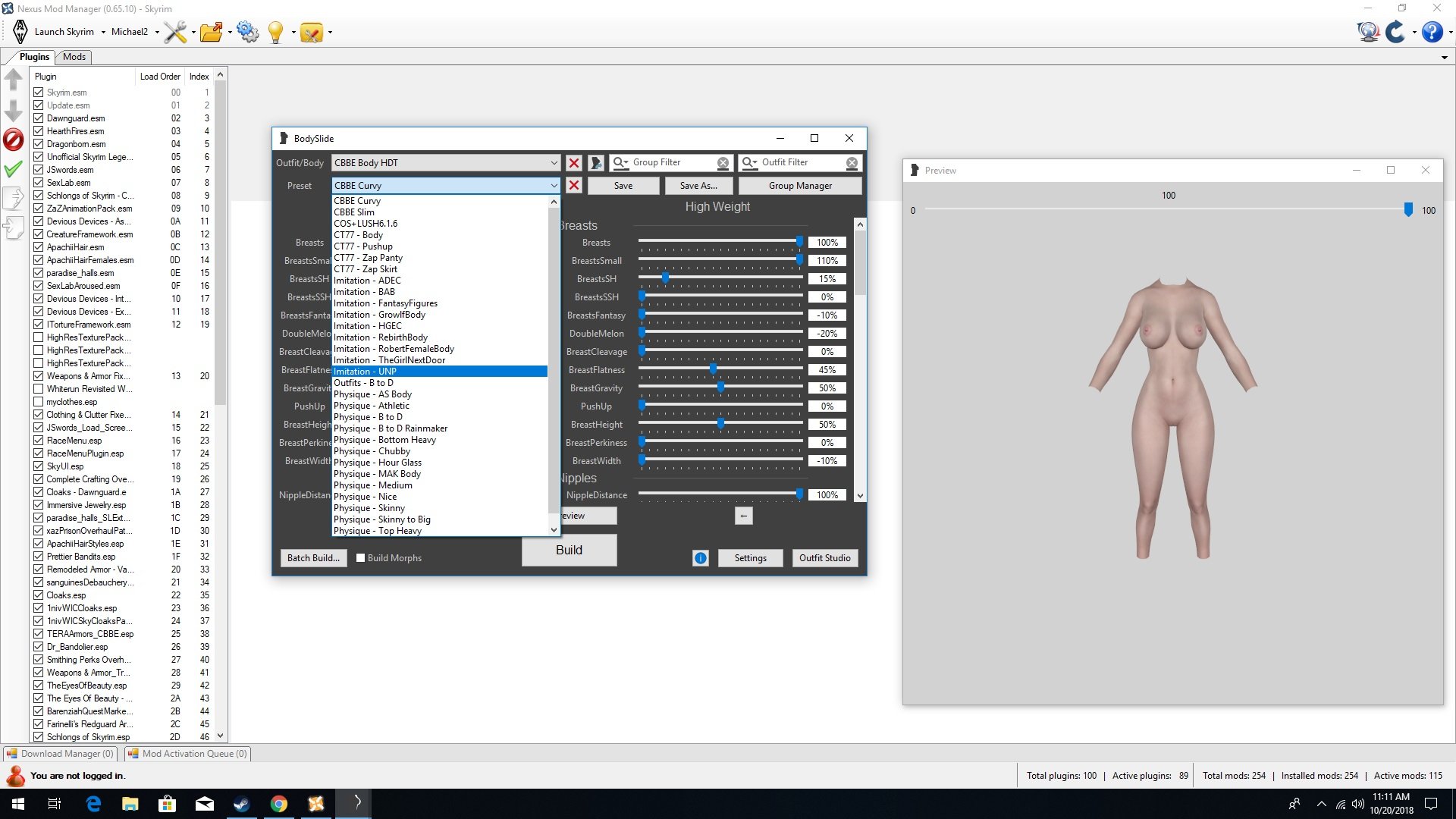Collapse the Preset dropdown showing CBBE Curvy
The height and width of the screenshot is (819, 1456).
click(x=446, y=186)
